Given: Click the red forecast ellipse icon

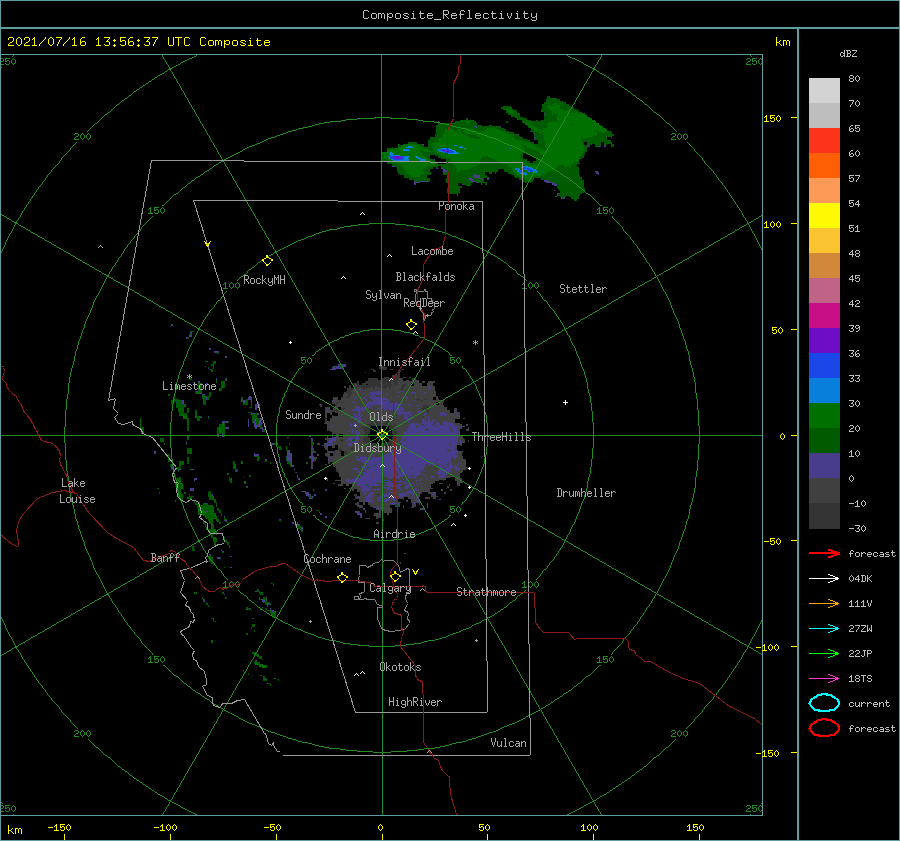Looking at the screenshot, I should [x=824, y=727].
